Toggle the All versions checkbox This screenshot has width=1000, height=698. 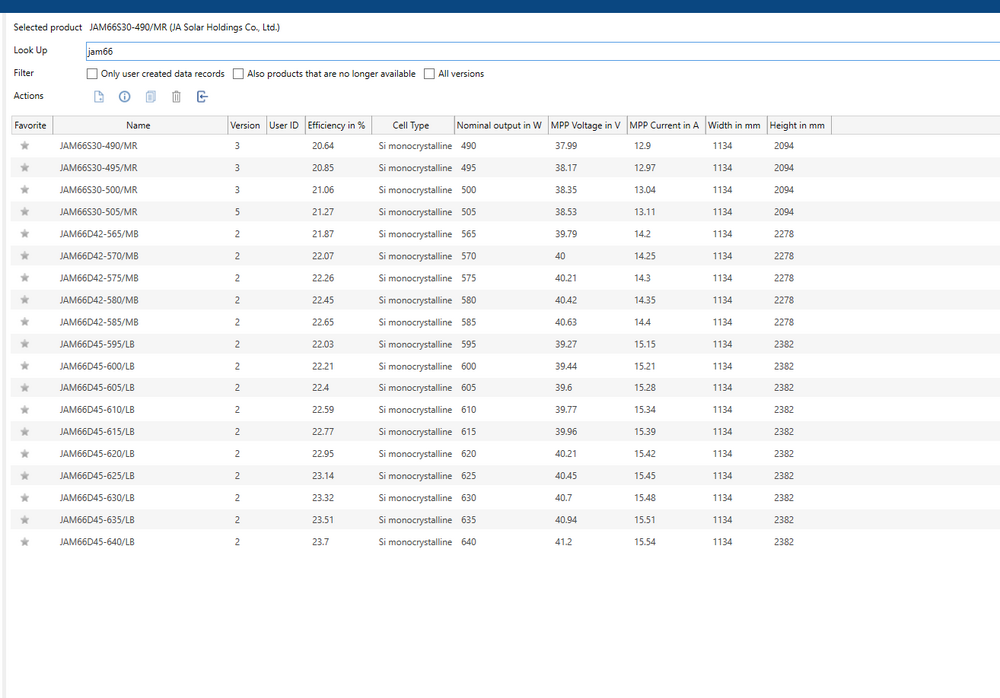coord(429,74)
